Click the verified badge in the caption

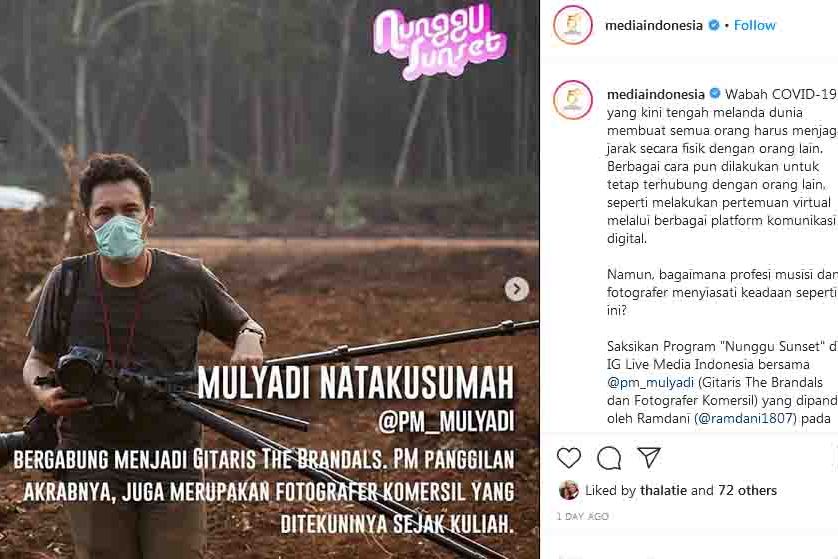pos(715,94)
